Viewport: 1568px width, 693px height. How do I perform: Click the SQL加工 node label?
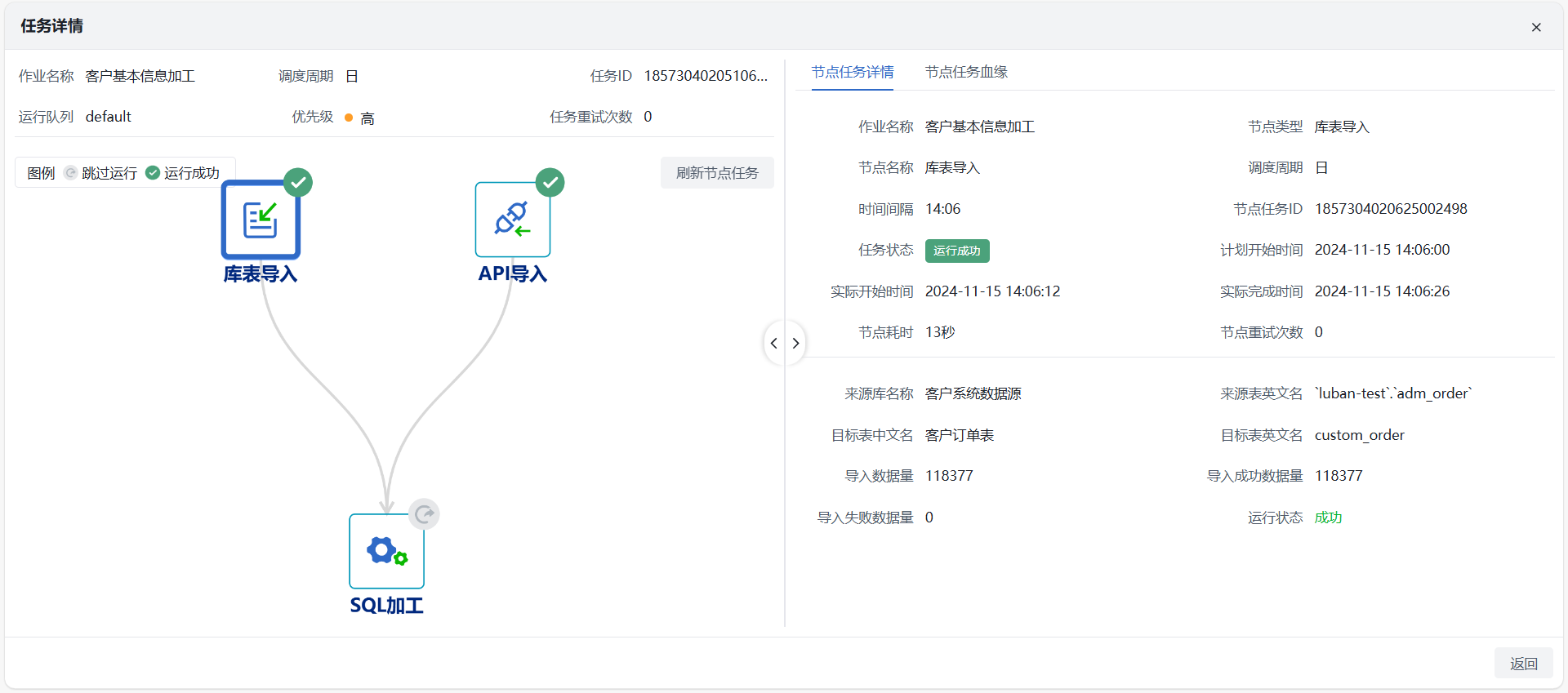[x=386, y=606]
